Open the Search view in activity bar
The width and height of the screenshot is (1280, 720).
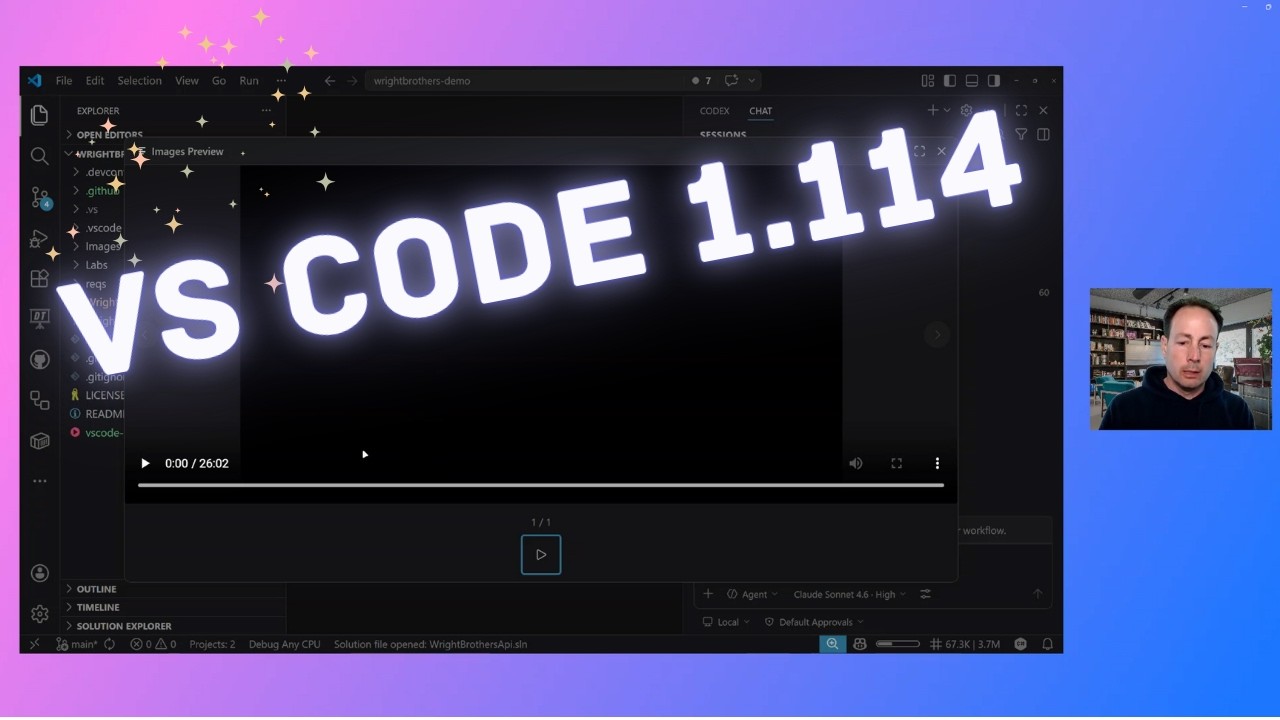39,156
